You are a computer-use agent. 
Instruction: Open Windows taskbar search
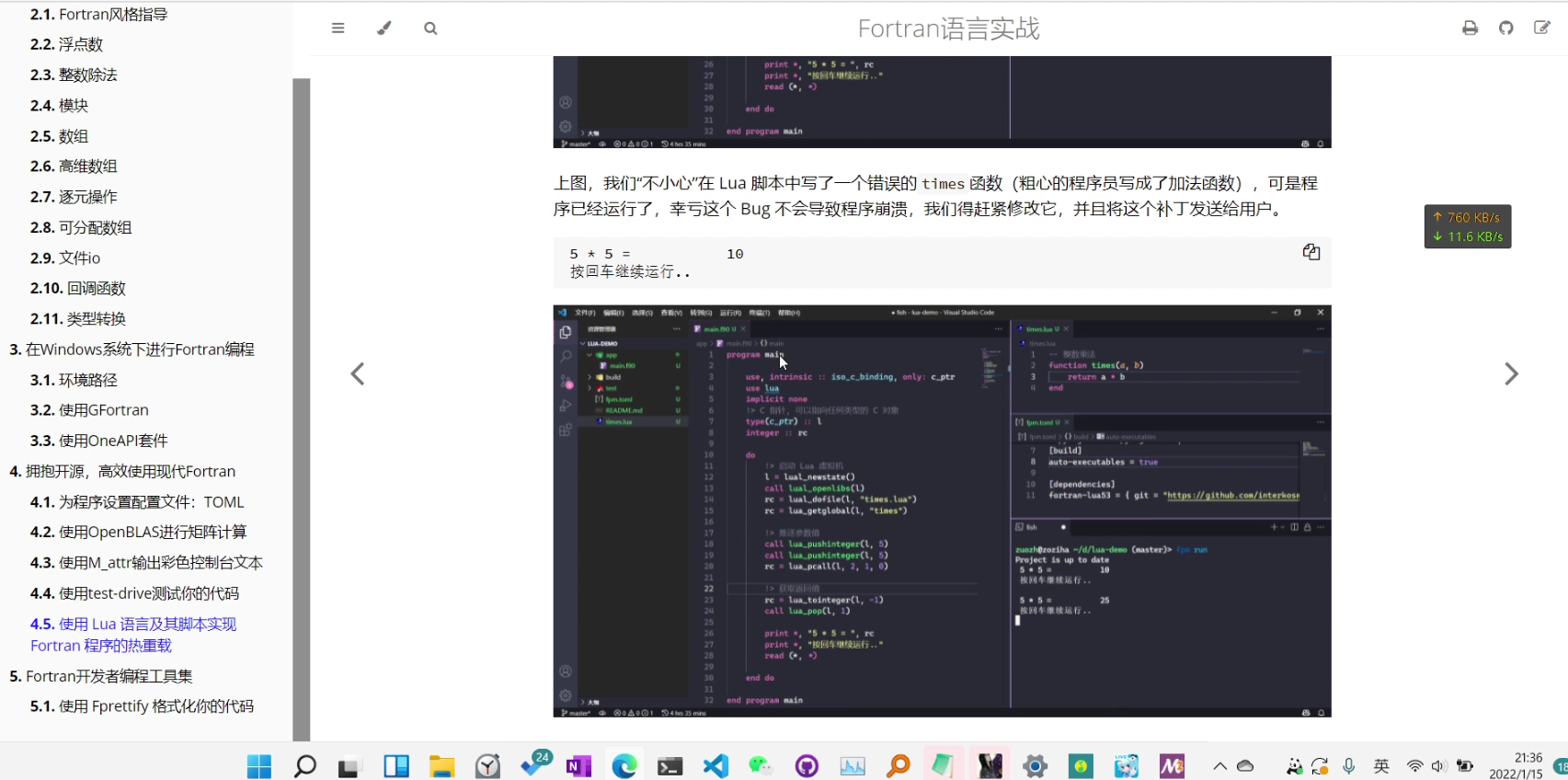click(x=304, y=766)
